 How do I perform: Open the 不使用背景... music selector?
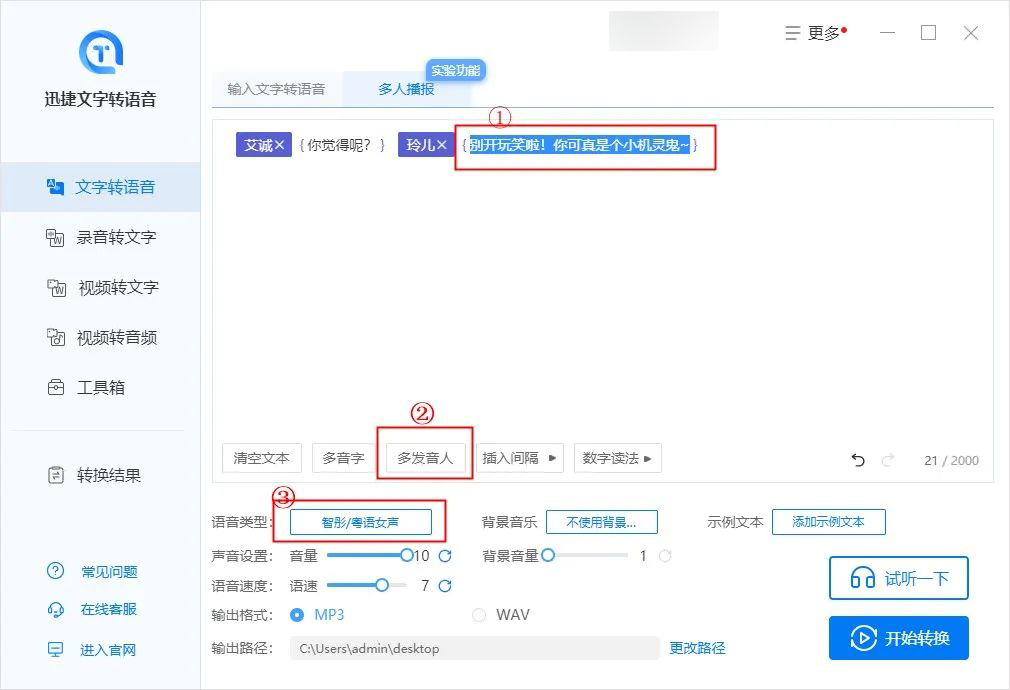(x=602, y=522)
